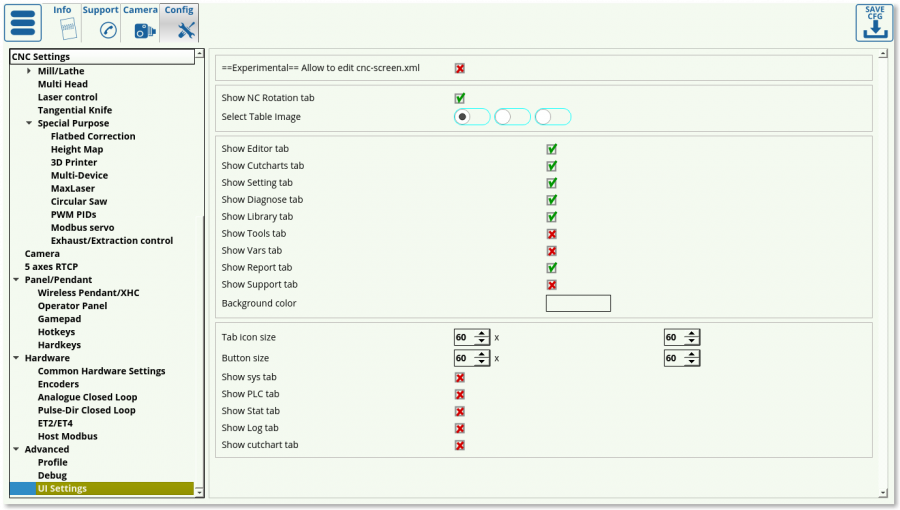Collapse the Advanced tree node
Screen dimensions: 900x510
pos(16,449)
